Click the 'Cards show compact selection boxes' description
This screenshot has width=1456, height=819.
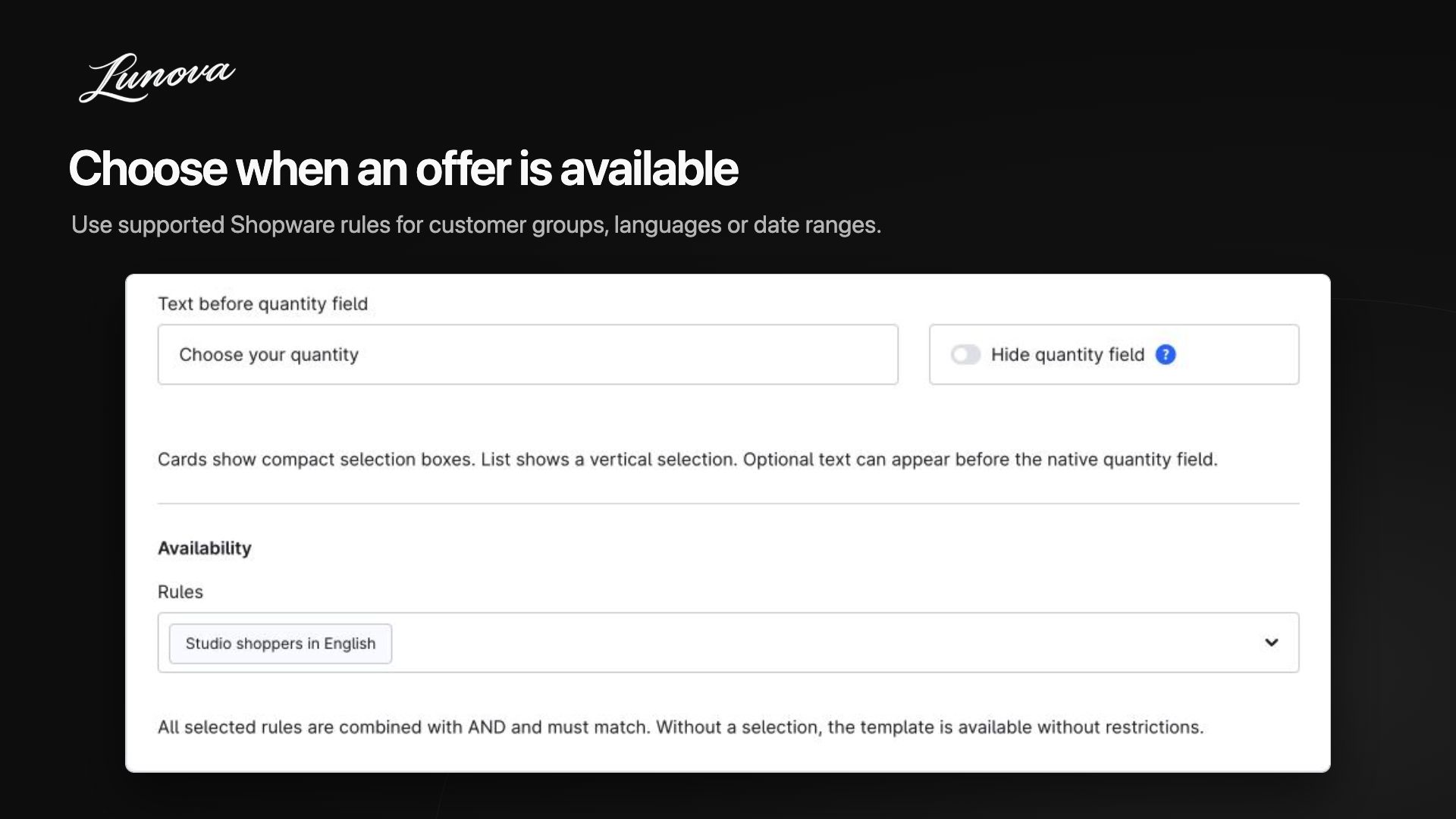click(x=688, y=460)
